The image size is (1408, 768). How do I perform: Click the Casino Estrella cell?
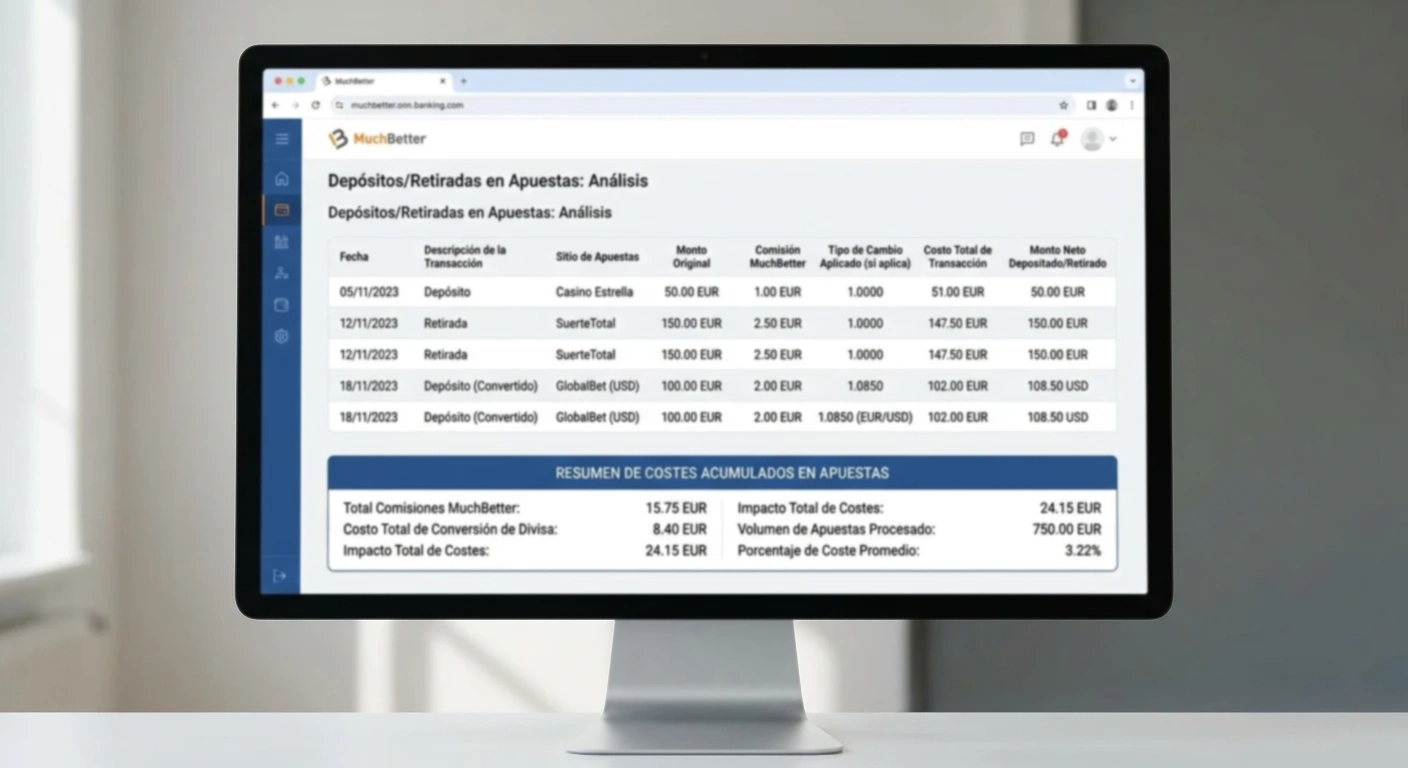(x=594, y=292)
